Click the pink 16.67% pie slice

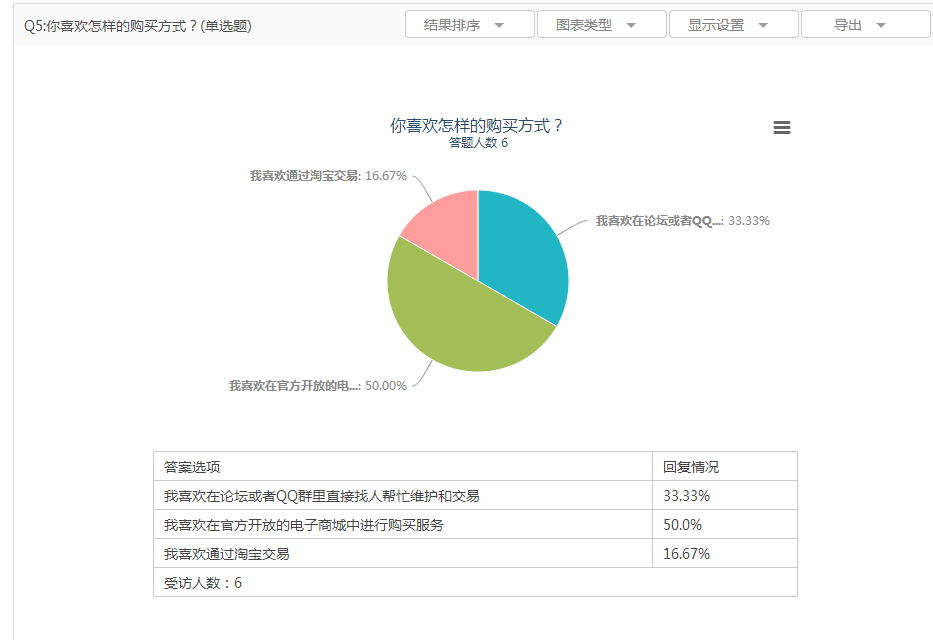point(445,220)
